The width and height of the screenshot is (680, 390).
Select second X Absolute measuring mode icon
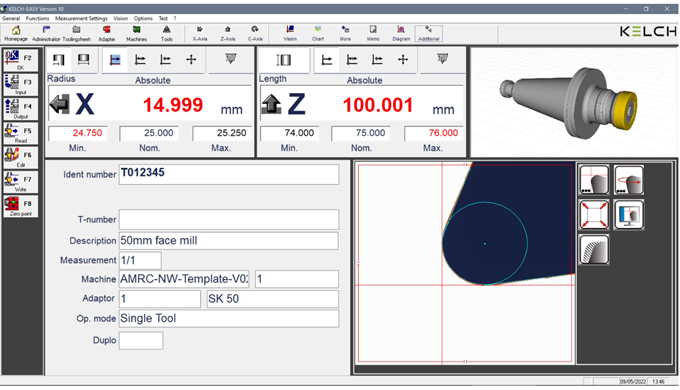tap(140, 59)
